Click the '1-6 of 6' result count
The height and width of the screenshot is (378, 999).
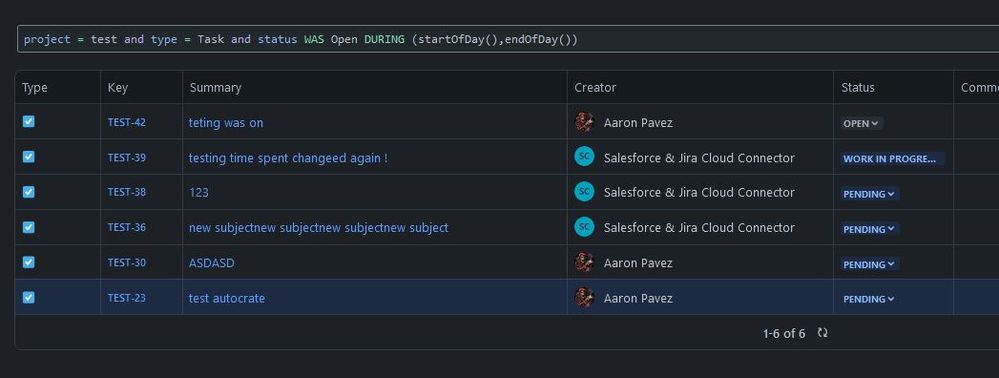click(784, 333)
